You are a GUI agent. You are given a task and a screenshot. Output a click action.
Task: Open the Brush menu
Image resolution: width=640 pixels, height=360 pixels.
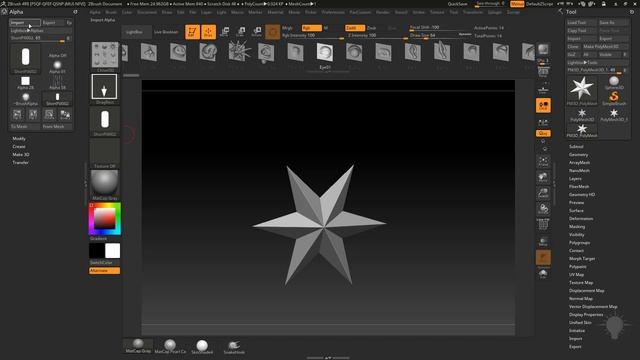(x=111, y=12)
